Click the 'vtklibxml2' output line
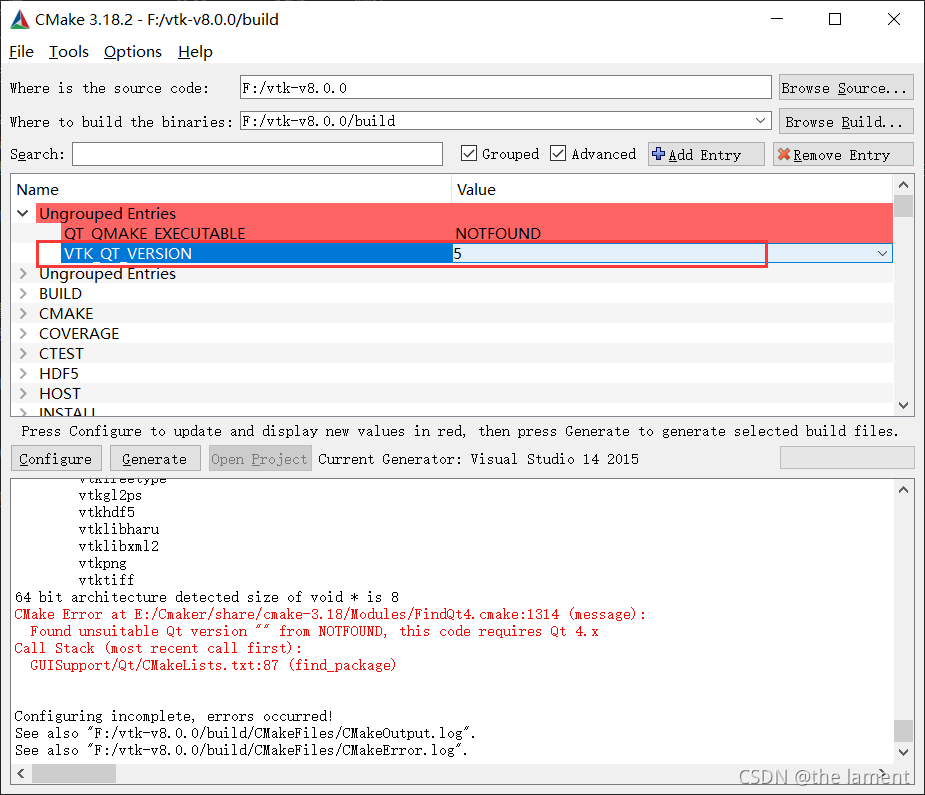This screenshot has width=925, height=795. coord(119,546)
